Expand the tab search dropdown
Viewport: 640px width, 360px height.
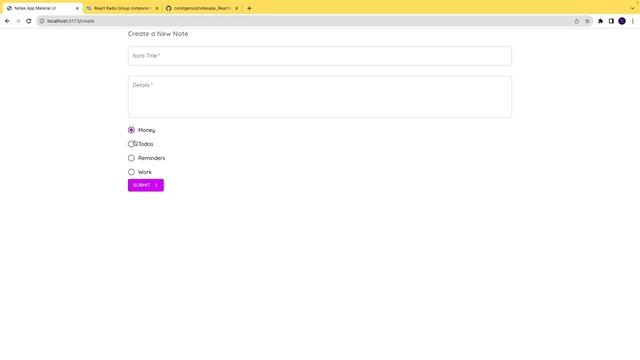[x=632, y=8]
